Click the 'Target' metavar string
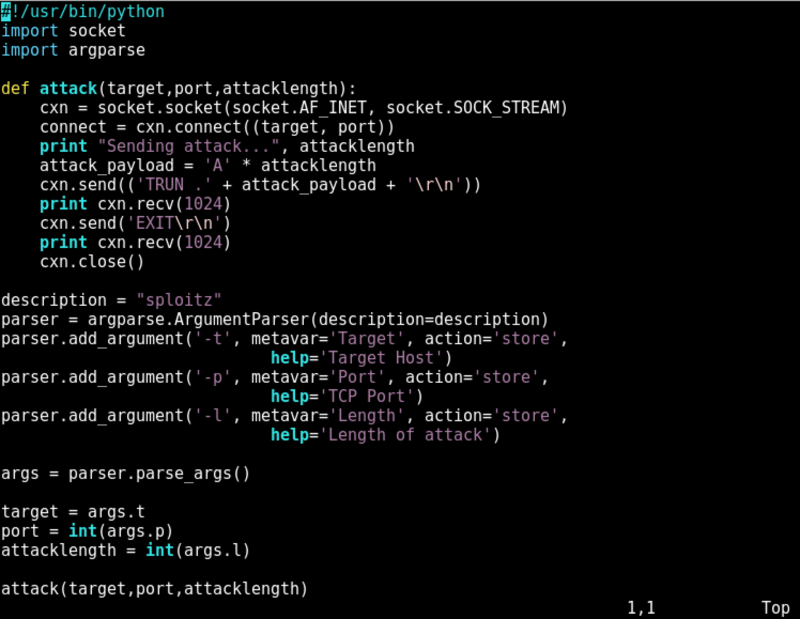The width and height of the screenshot is (800, 619). (x=367, y=339)
